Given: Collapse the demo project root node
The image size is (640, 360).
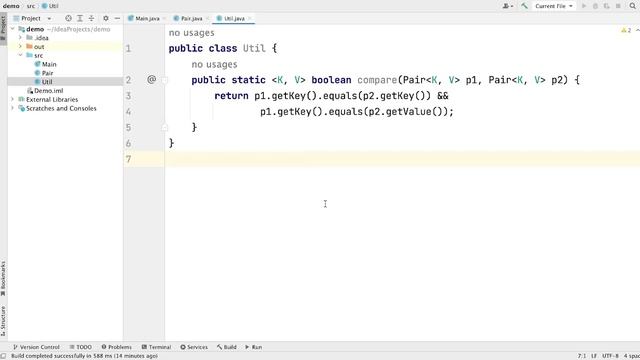Looking at the screenshot, I should tap(13, 29).
